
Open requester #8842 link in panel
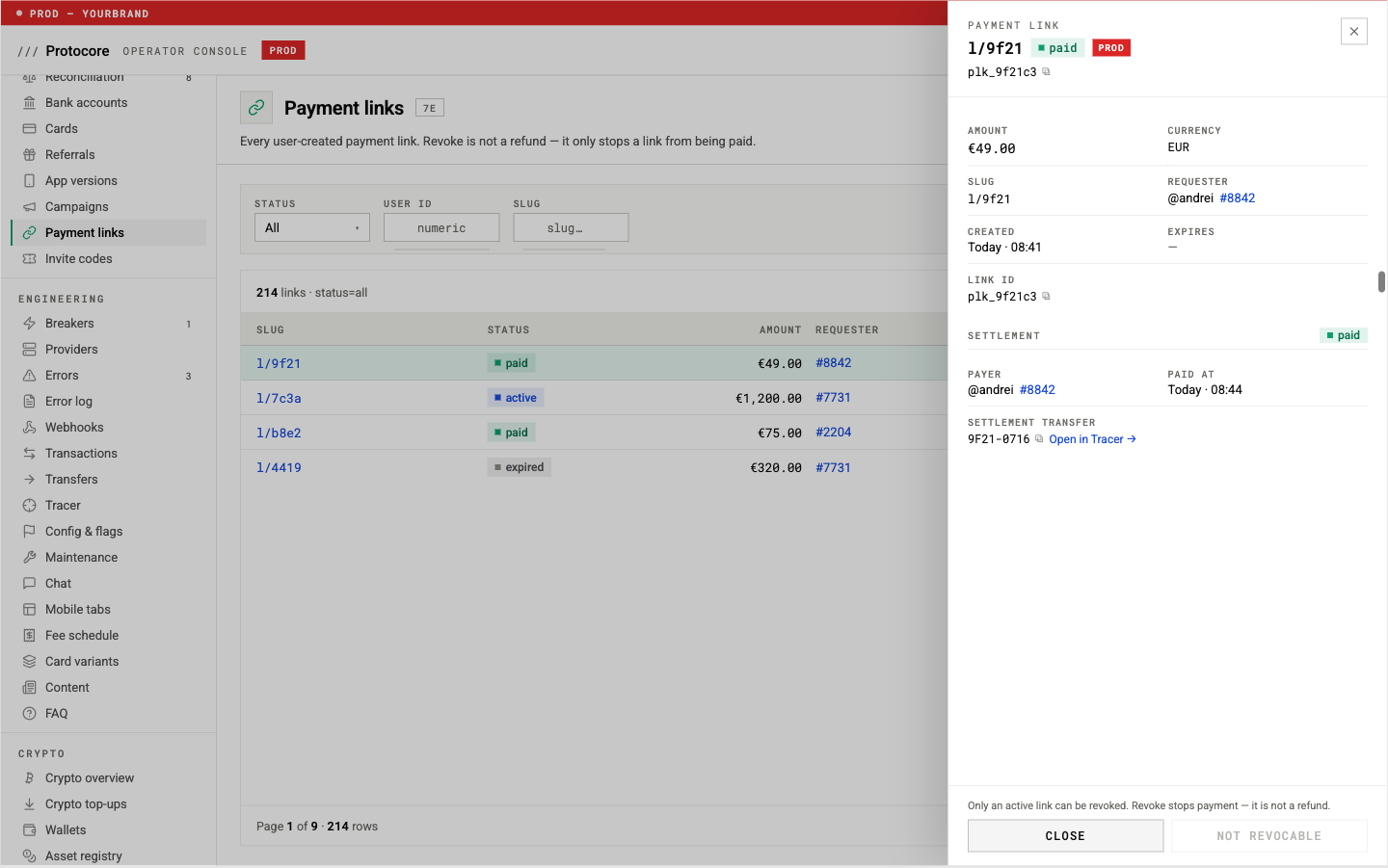click(1238, 198)
